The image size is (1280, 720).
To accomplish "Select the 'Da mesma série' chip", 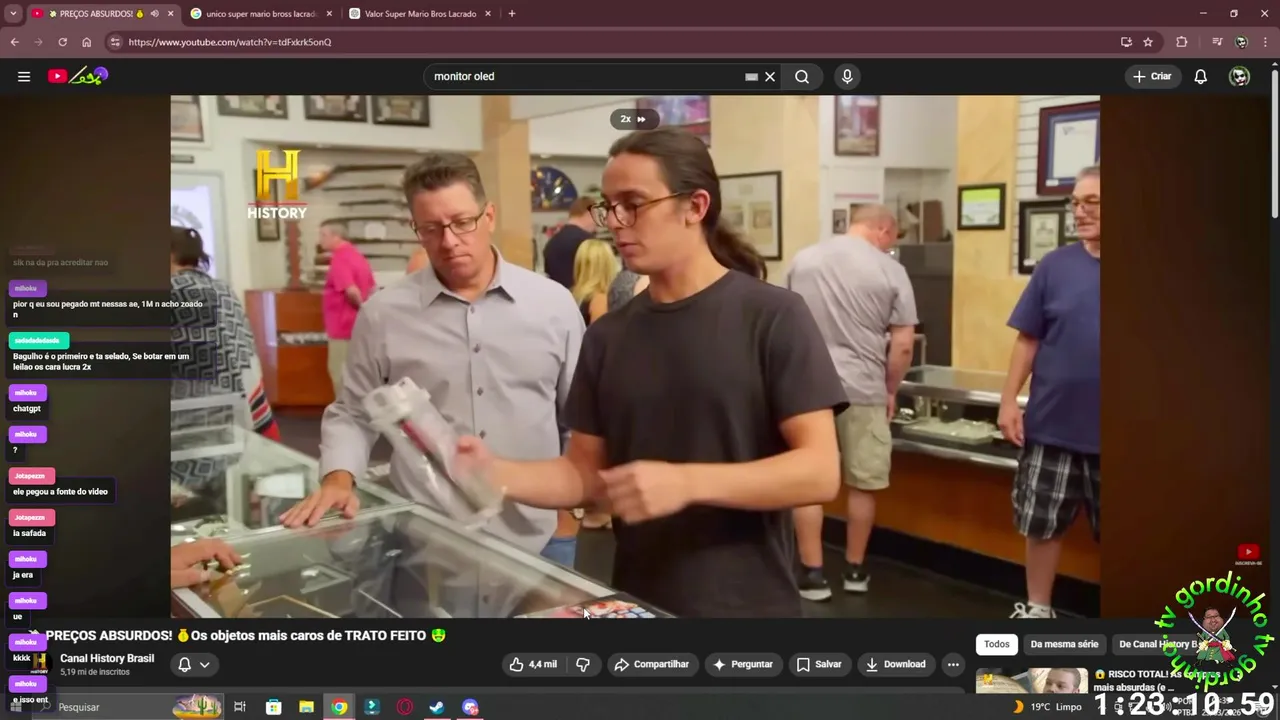I will 1064,644.
